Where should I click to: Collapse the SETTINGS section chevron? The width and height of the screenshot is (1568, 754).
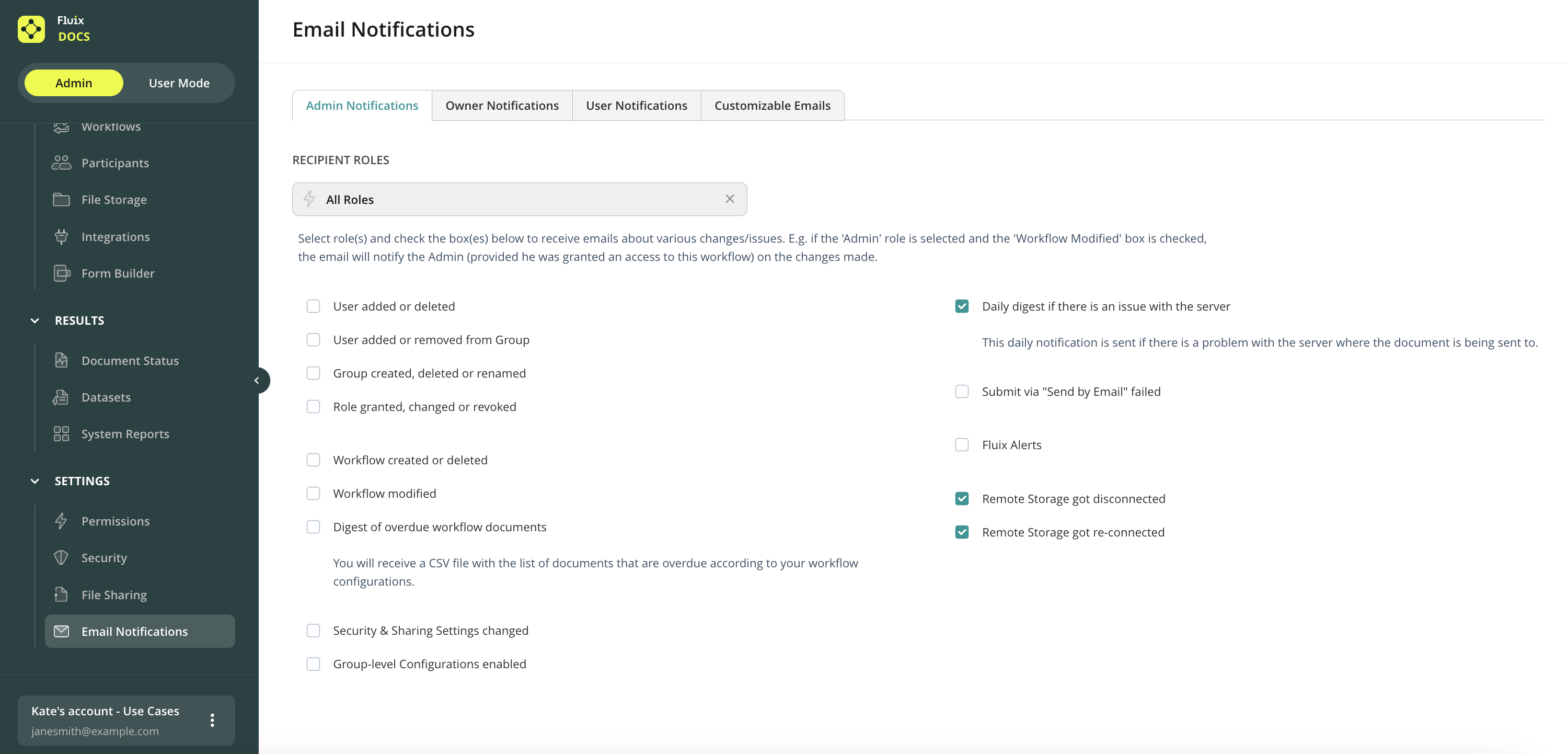[x=34, y=481]
